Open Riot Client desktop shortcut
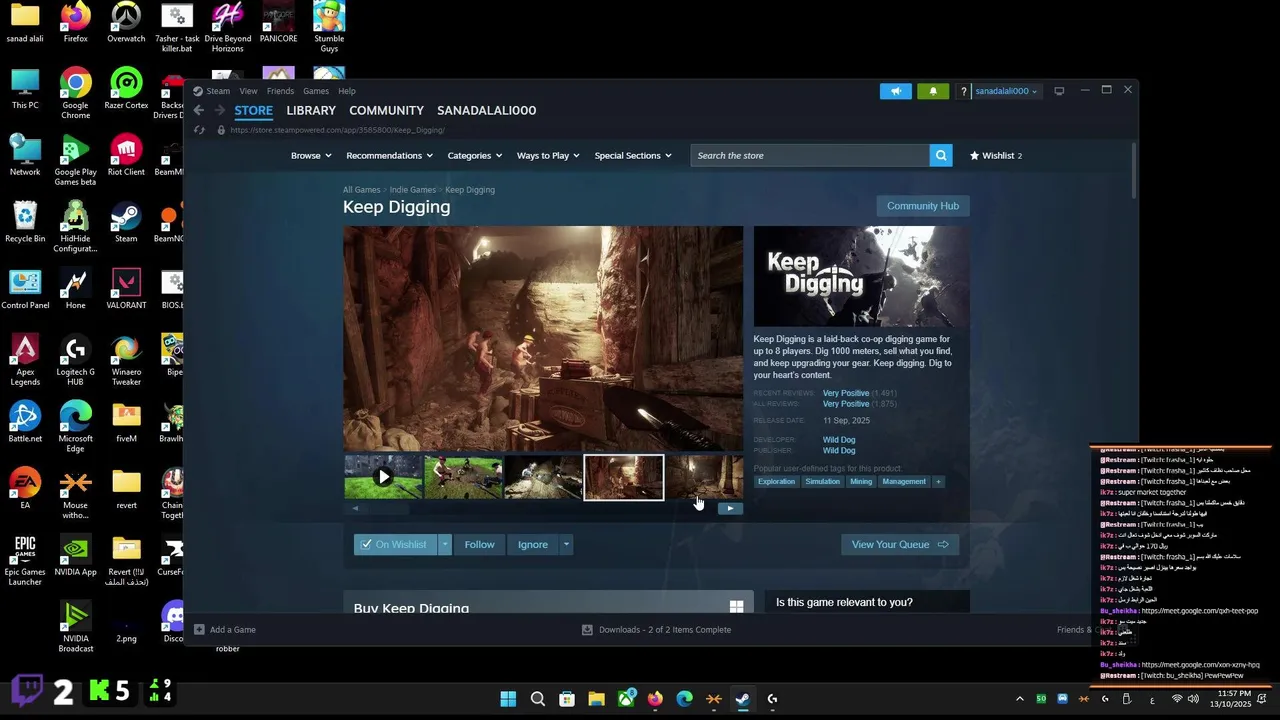This screenshot has height=720, width=1280. 126,157
